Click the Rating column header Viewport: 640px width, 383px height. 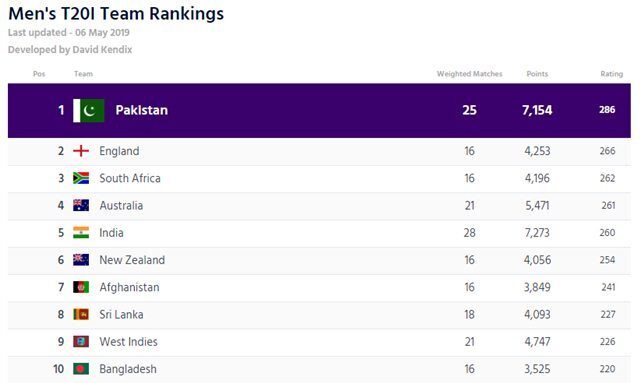[x=611, y=74]
